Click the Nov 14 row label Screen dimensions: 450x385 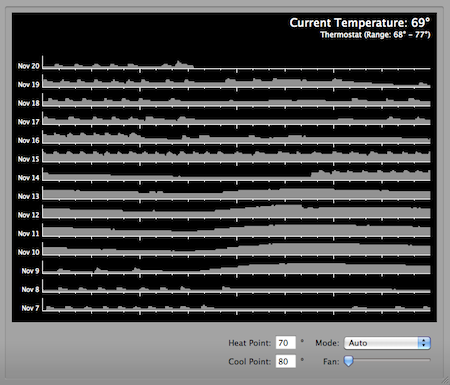pyautogui.click(x=28, y=178)
